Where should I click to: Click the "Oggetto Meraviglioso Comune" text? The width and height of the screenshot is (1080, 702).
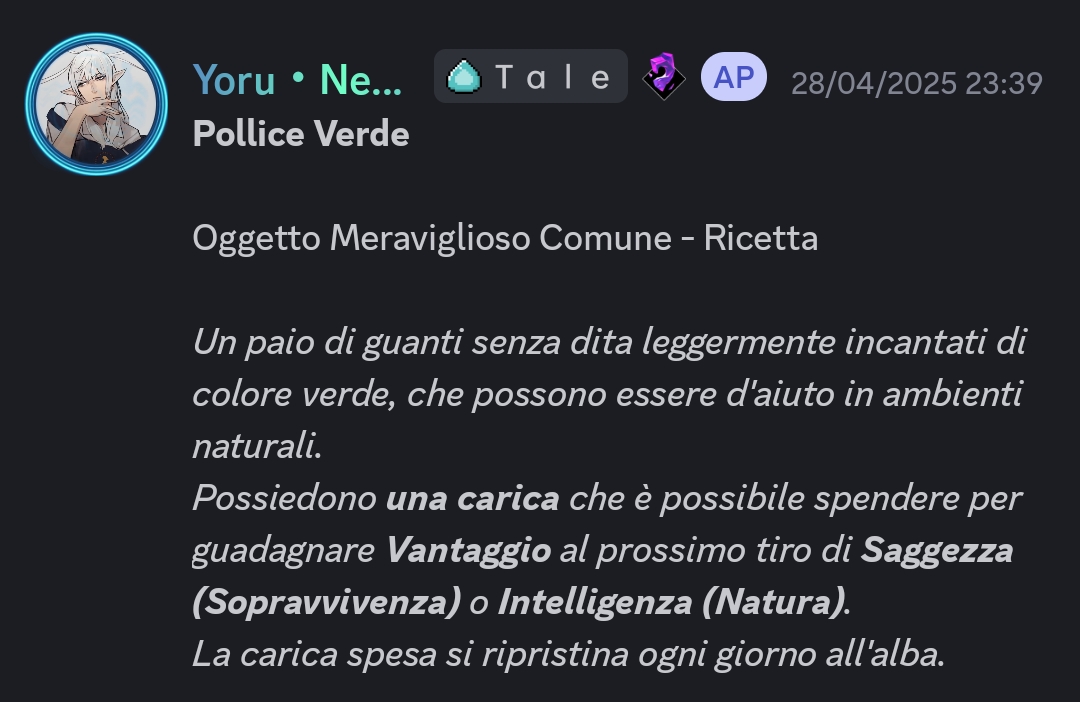pos(432,239)
